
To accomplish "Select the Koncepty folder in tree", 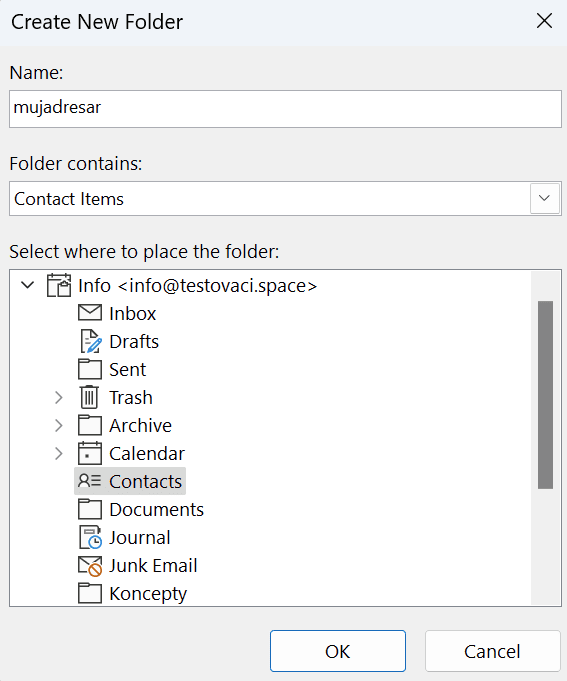I will coord(132,594).
